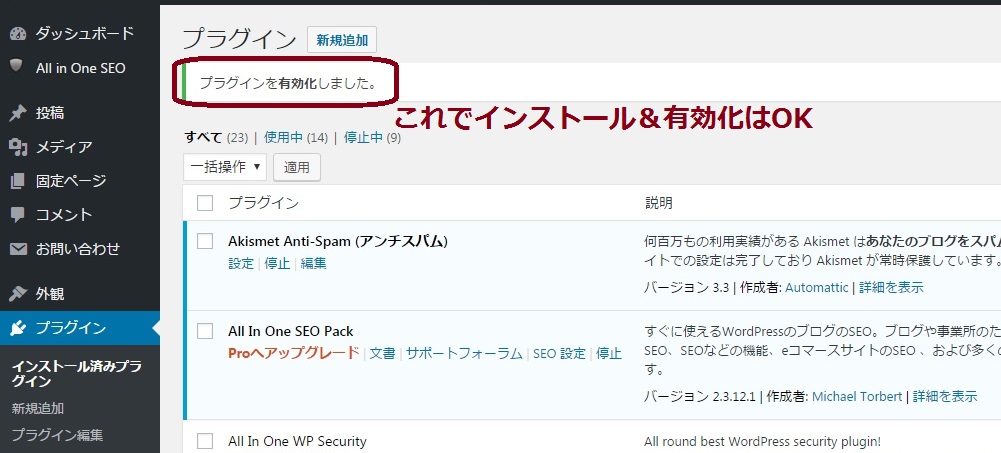This screenshot has height=453, width=1001.
Task: Open Akismet 設定 link
Action: coord(241,264)
